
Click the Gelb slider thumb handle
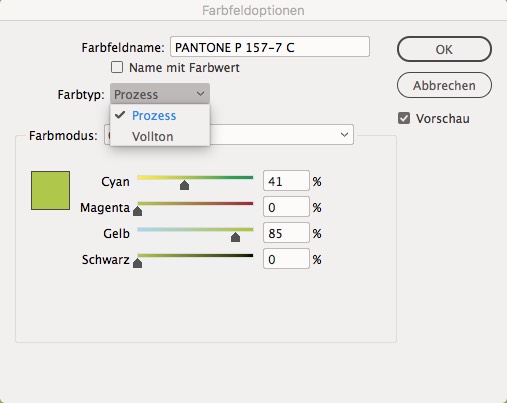[235, 237]
